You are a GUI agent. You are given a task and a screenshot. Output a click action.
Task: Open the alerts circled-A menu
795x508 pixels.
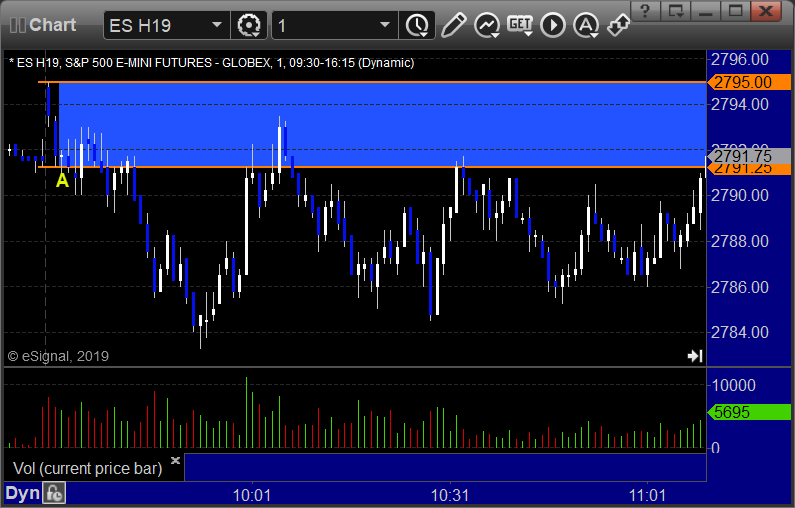[586, 25]
